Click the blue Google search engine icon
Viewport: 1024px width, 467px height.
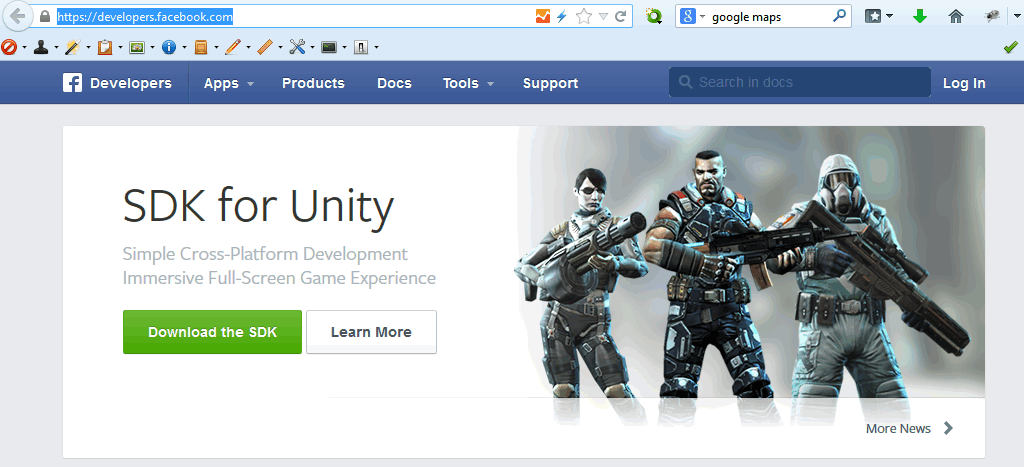[687, 17]
